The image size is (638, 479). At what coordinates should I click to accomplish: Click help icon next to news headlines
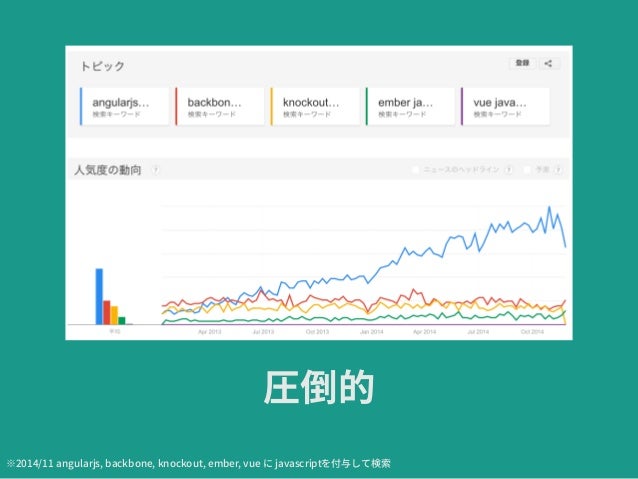(508, 169)
